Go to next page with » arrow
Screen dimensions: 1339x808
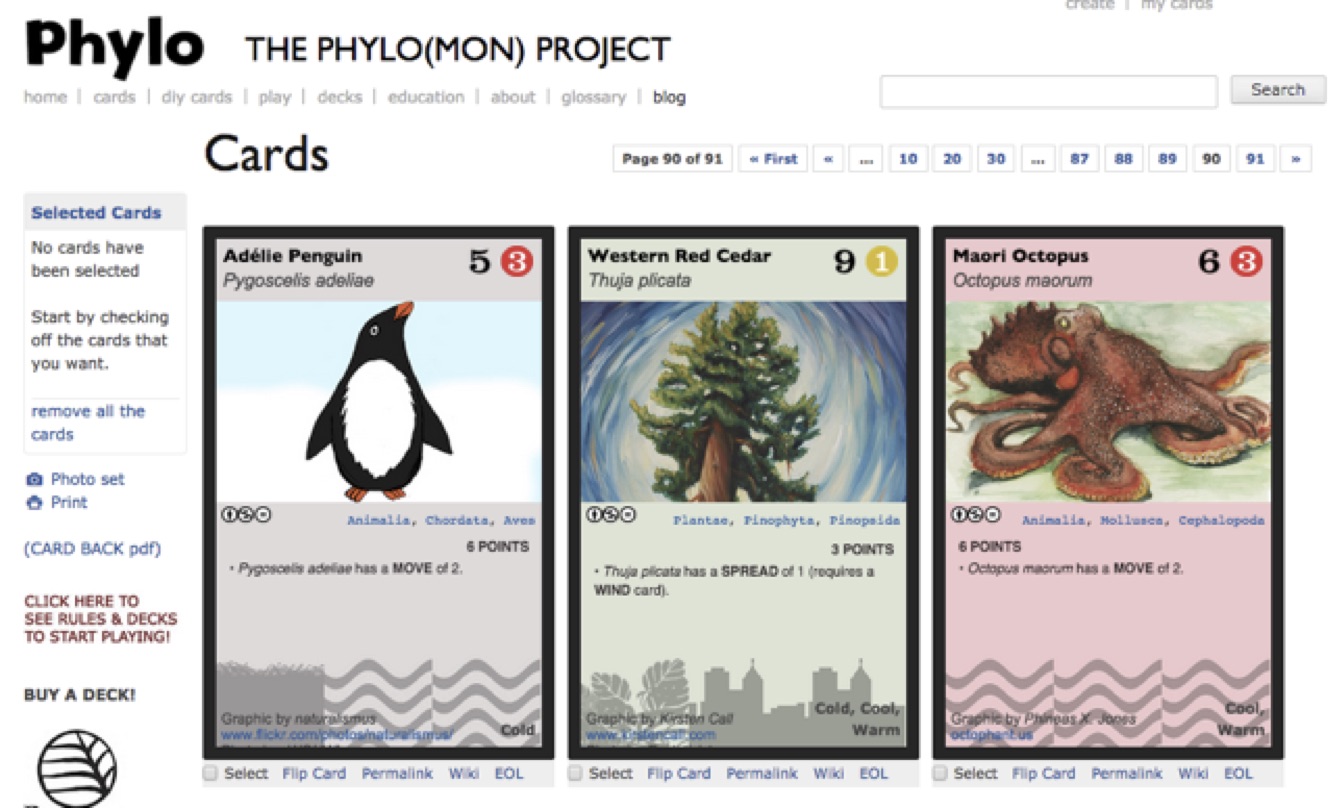click(x=1296, y=159)
